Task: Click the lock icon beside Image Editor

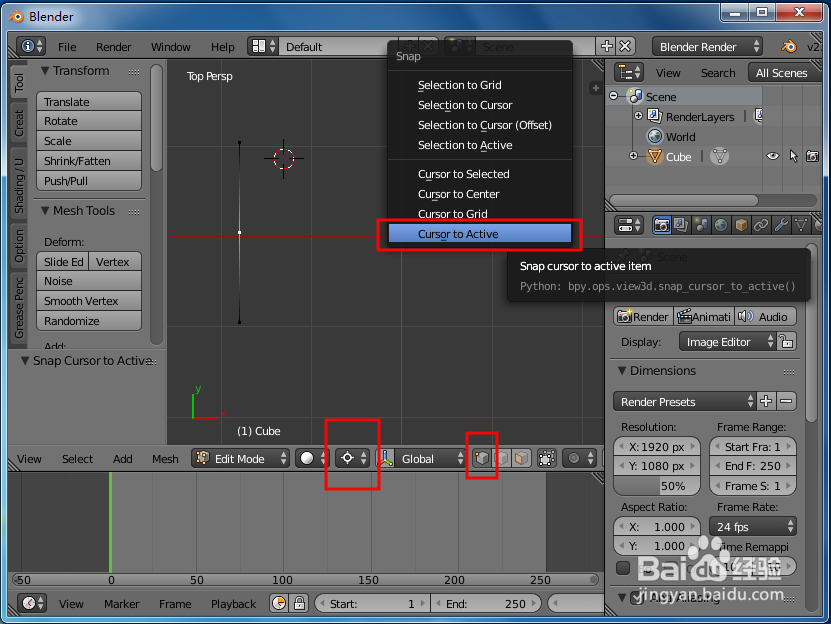Action: click(787, 341)
